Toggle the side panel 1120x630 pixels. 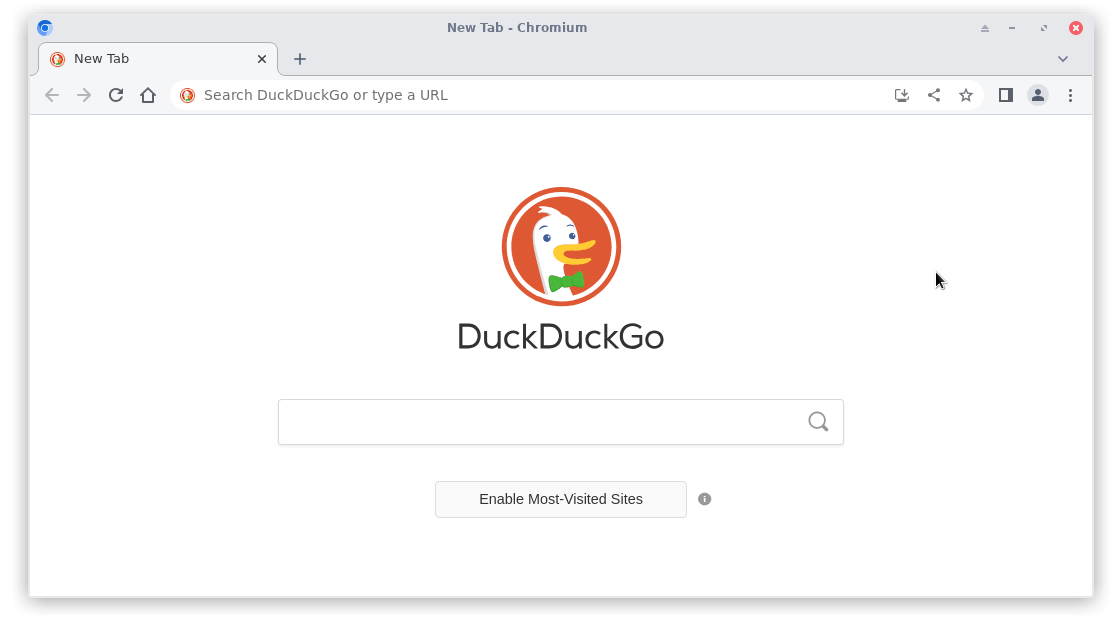coord(1006,95)
